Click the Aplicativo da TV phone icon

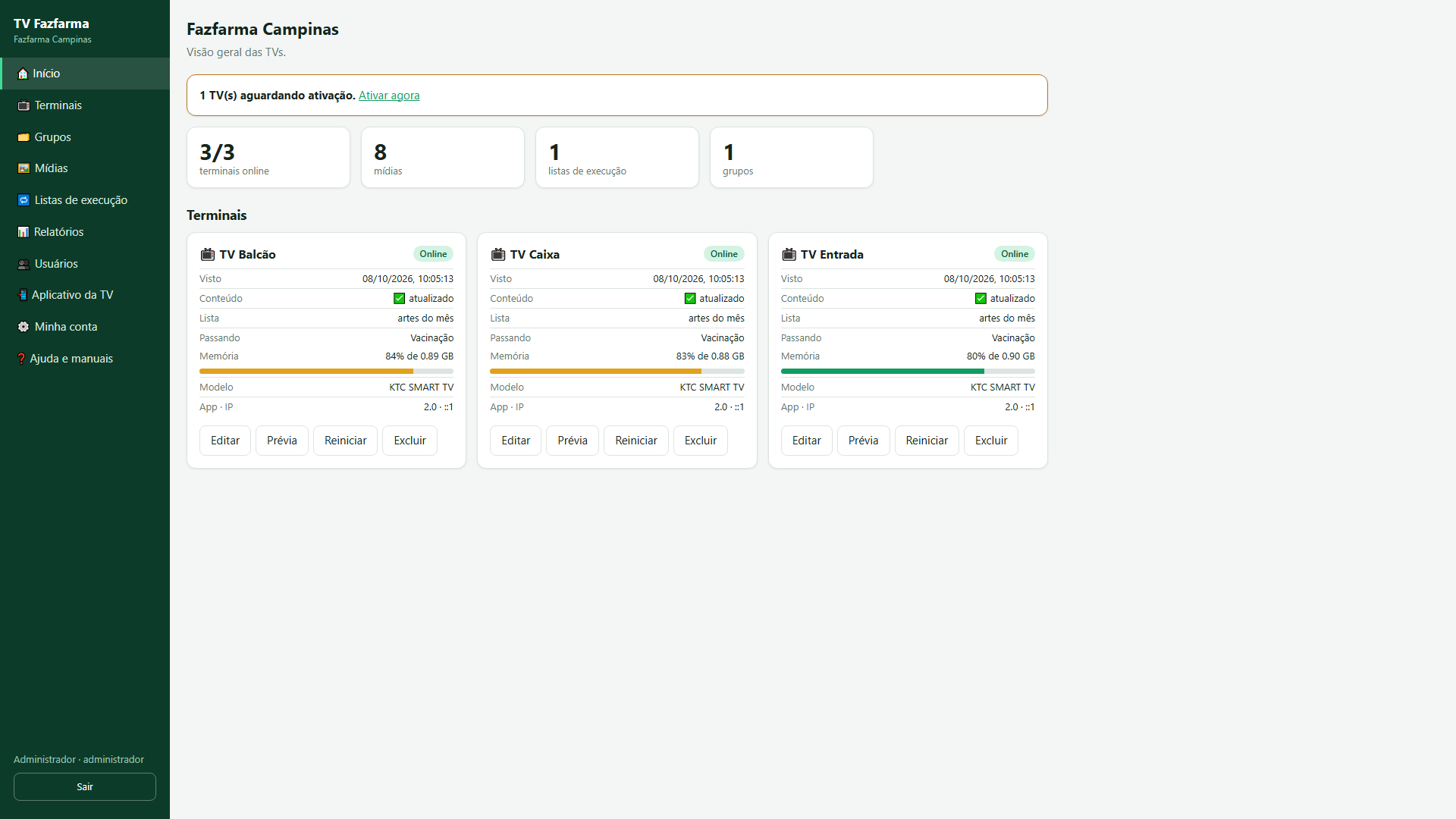(23, 295)
